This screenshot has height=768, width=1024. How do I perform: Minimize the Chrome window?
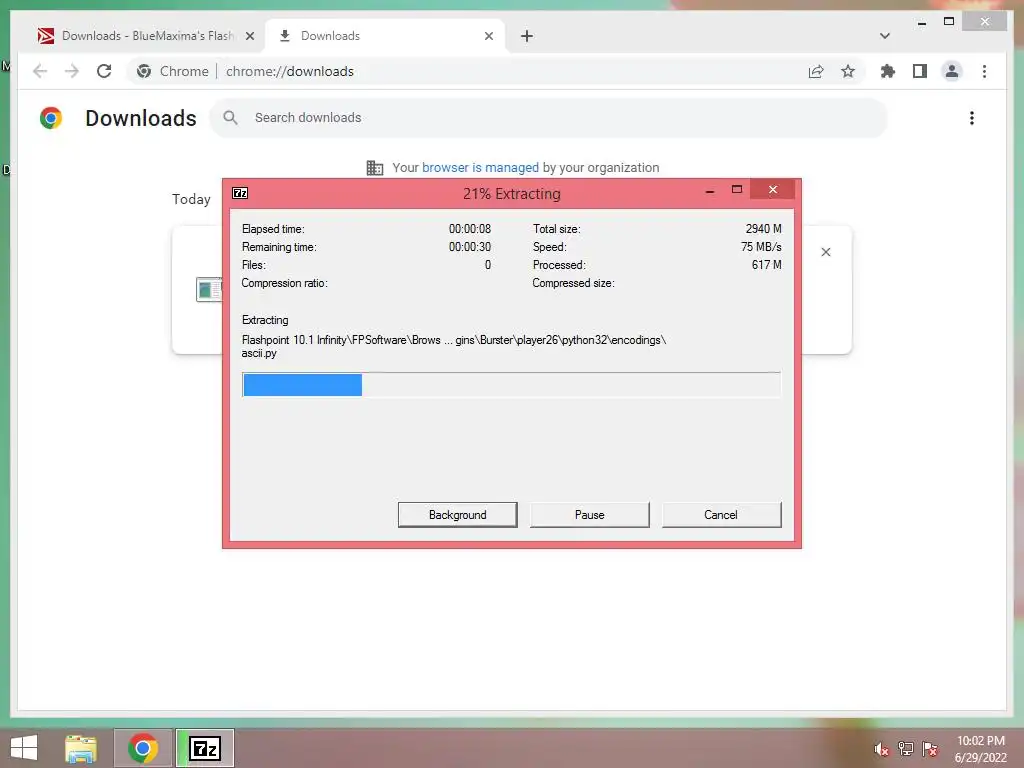point(921,22)
